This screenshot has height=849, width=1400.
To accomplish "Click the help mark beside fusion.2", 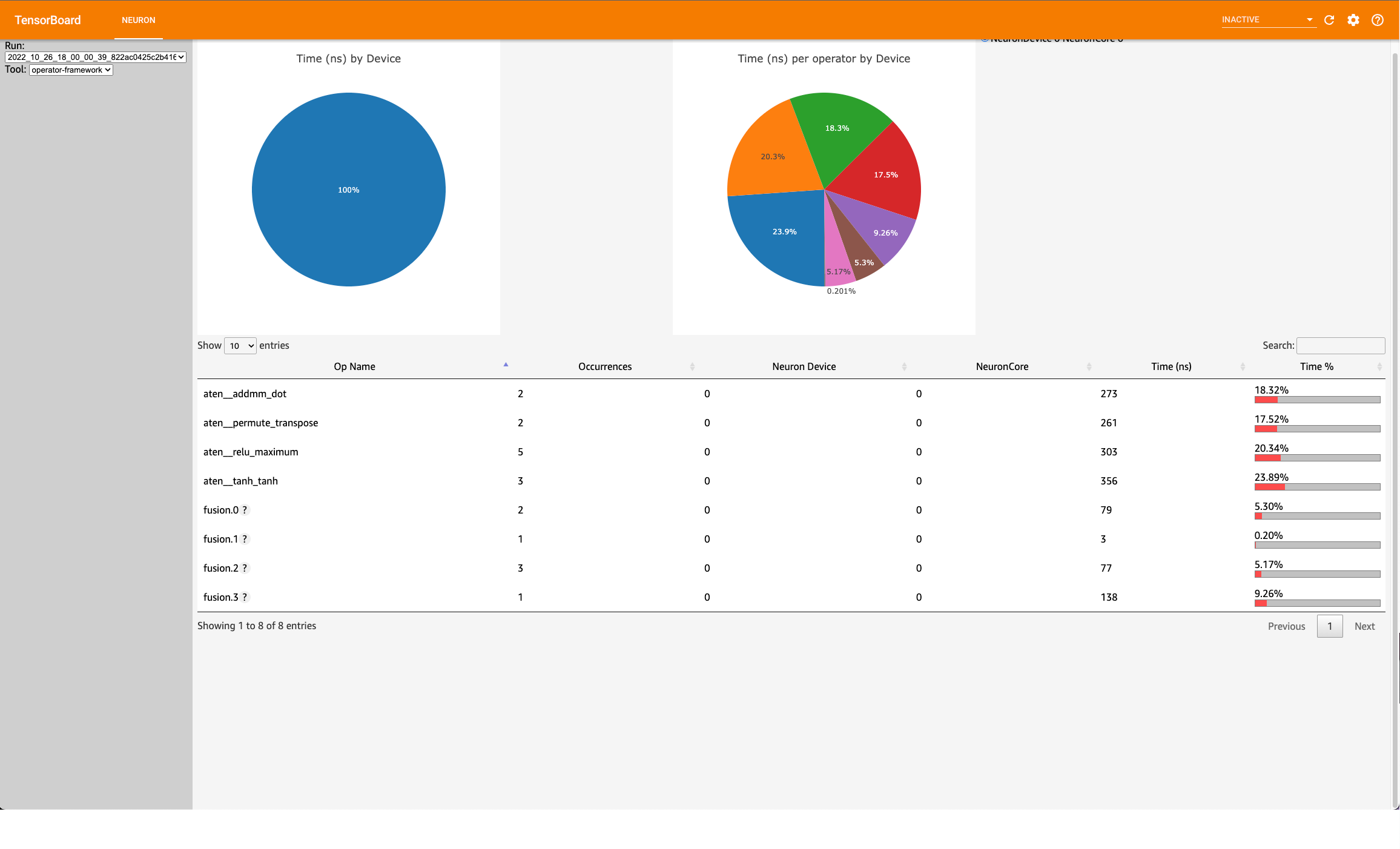I will click(245, 568).
